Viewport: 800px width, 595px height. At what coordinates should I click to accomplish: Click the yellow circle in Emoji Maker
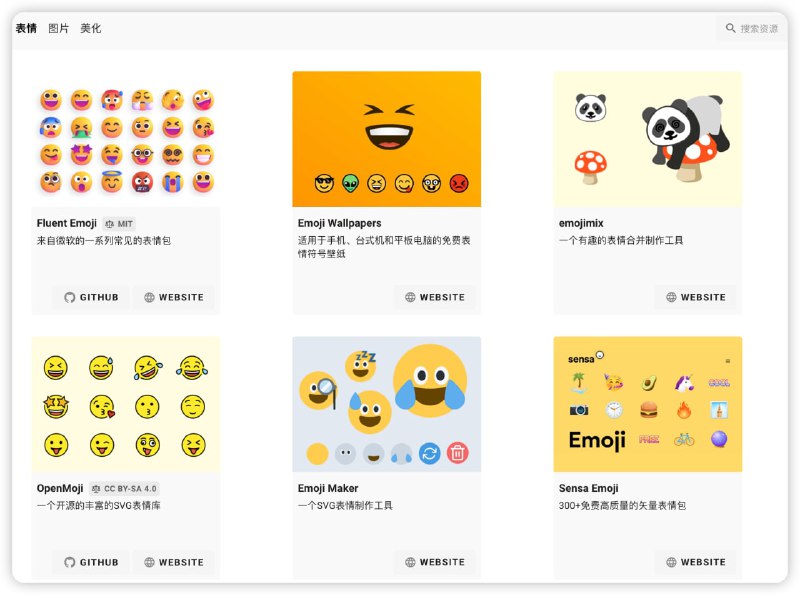point(317,453)
